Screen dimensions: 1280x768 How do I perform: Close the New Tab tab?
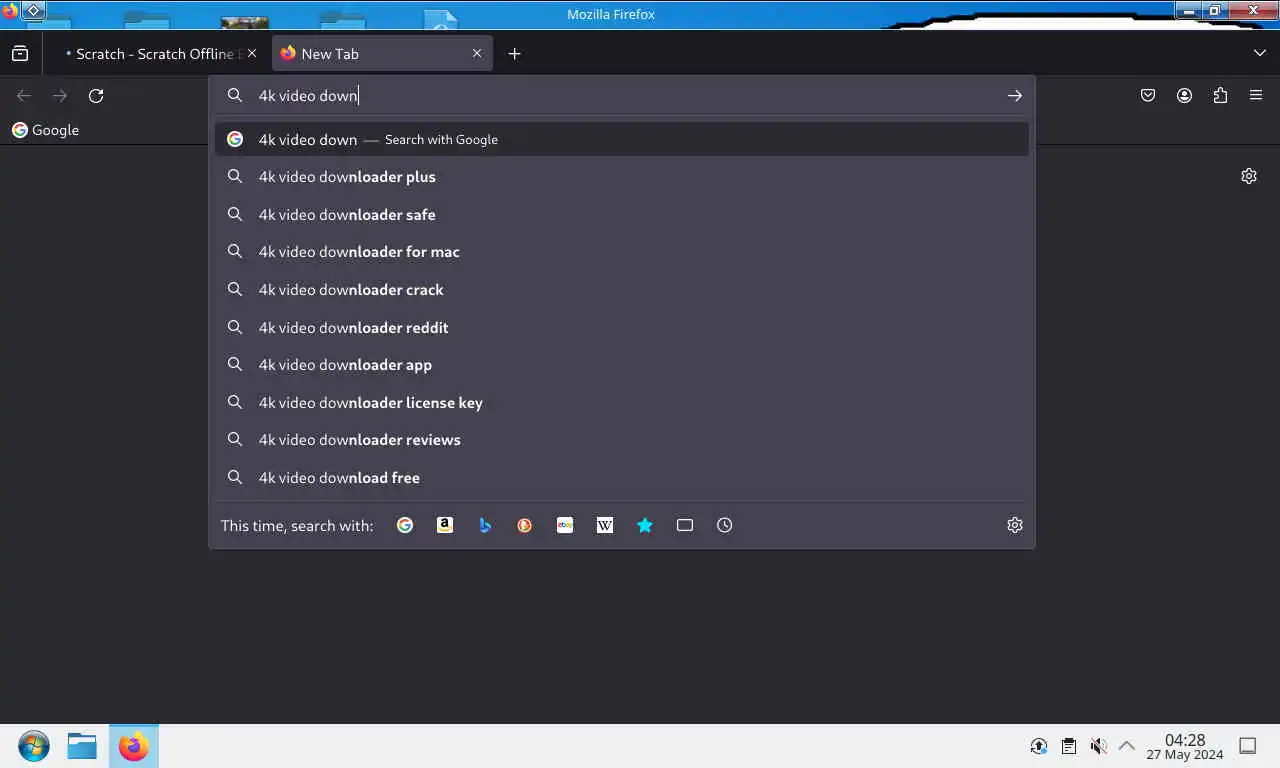477,54
